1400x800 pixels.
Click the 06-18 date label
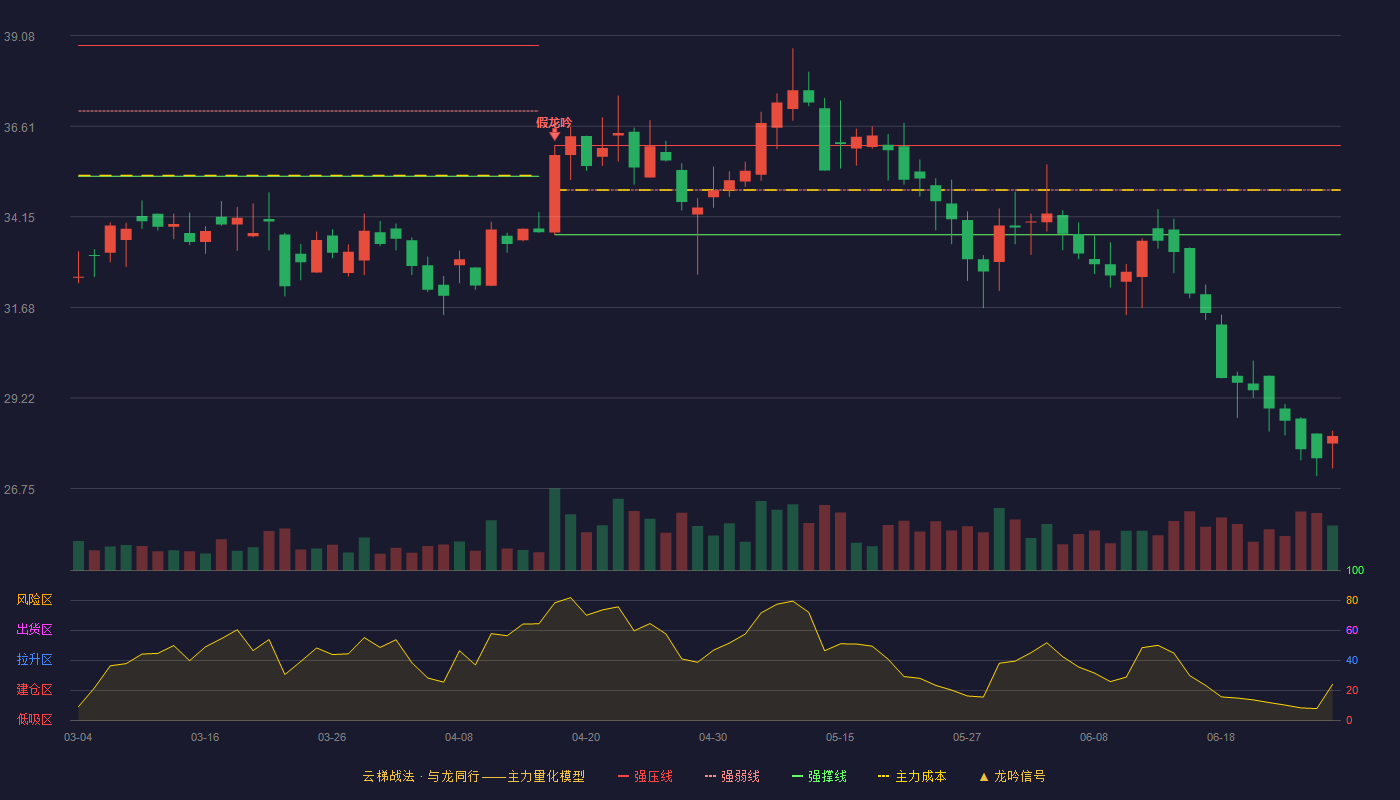pyautogui.click(x=1221, y=737)
